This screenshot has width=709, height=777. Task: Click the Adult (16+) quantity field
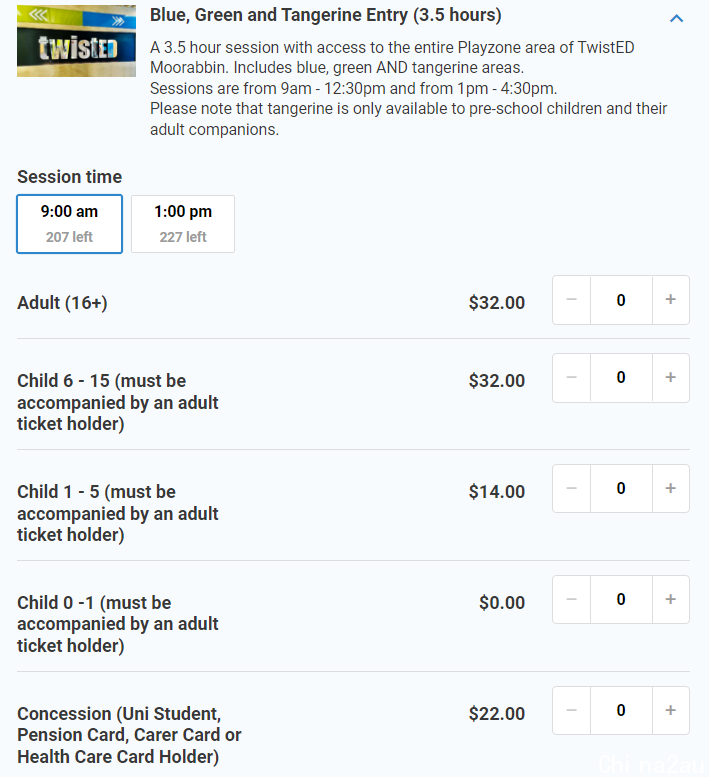[x=621, y=300]
